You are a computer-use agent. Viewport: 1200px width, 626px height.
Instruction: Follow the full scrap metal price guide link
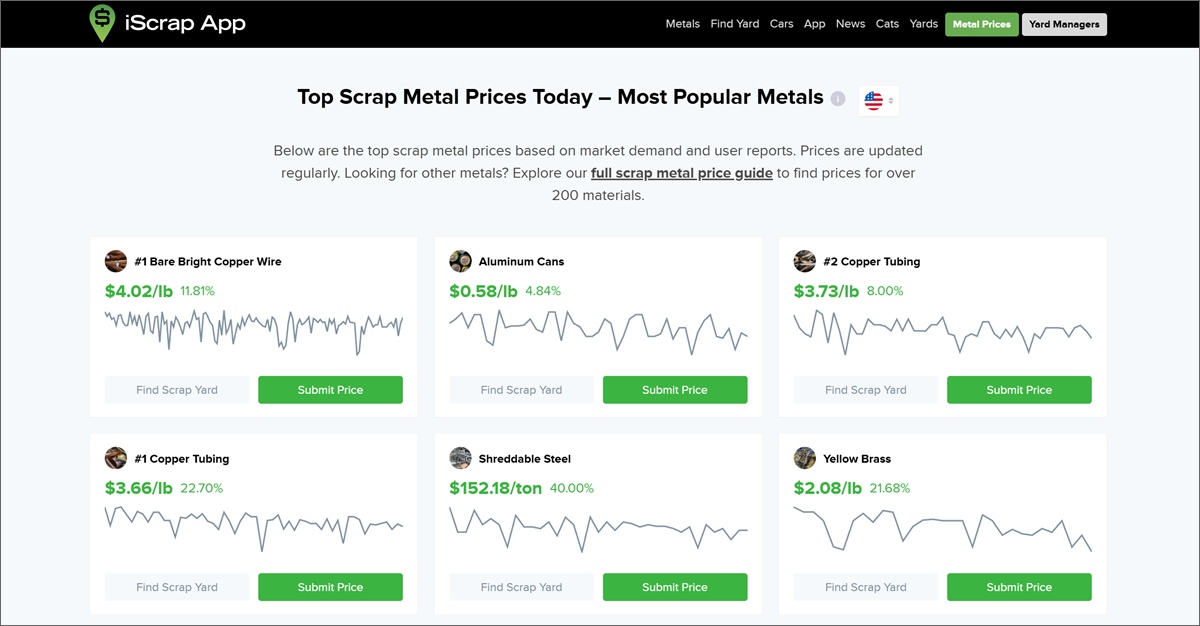click(681, 172)
